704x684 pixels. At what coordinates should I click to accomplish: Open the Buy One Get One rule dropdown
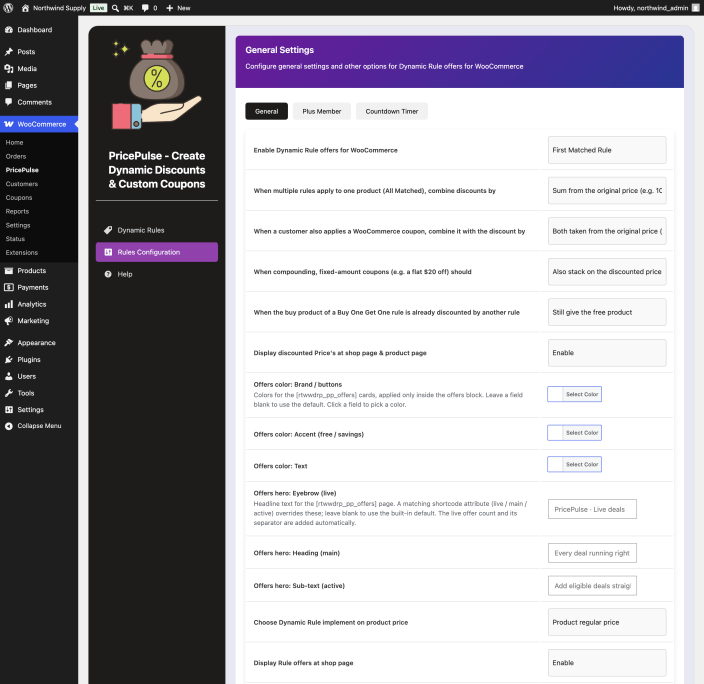tap(607, 312)
